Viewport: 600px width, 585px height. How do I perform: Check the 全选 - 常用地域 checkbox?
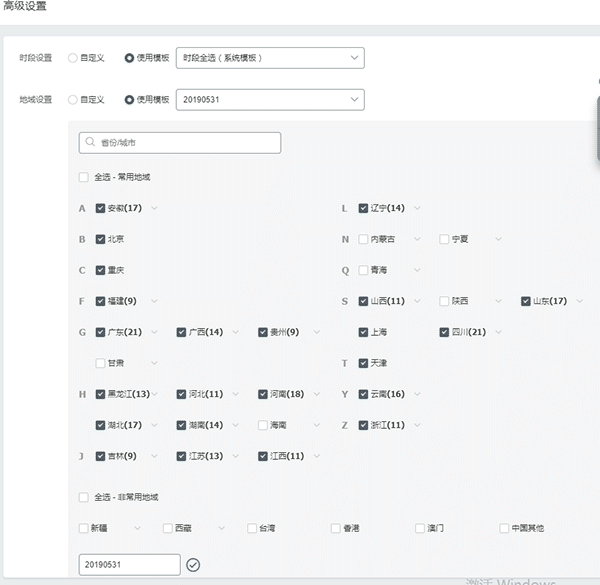pyautogui.click(x=83, y=177)
